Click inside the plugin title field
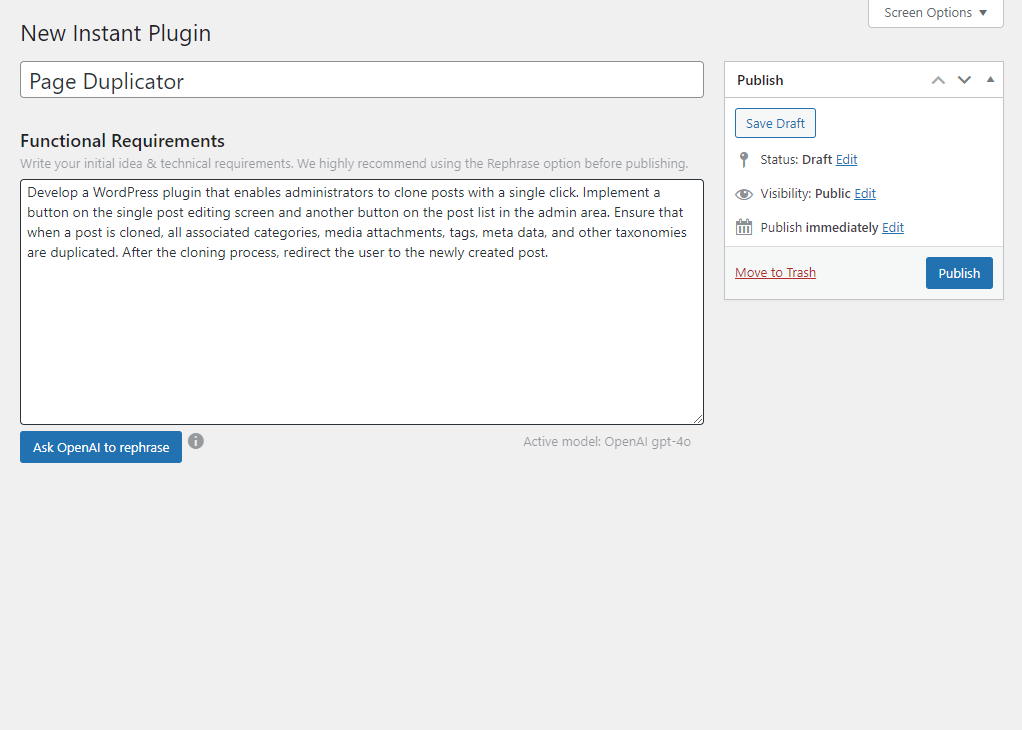Viewport: 1022px width, 730px height. [361, 80]
